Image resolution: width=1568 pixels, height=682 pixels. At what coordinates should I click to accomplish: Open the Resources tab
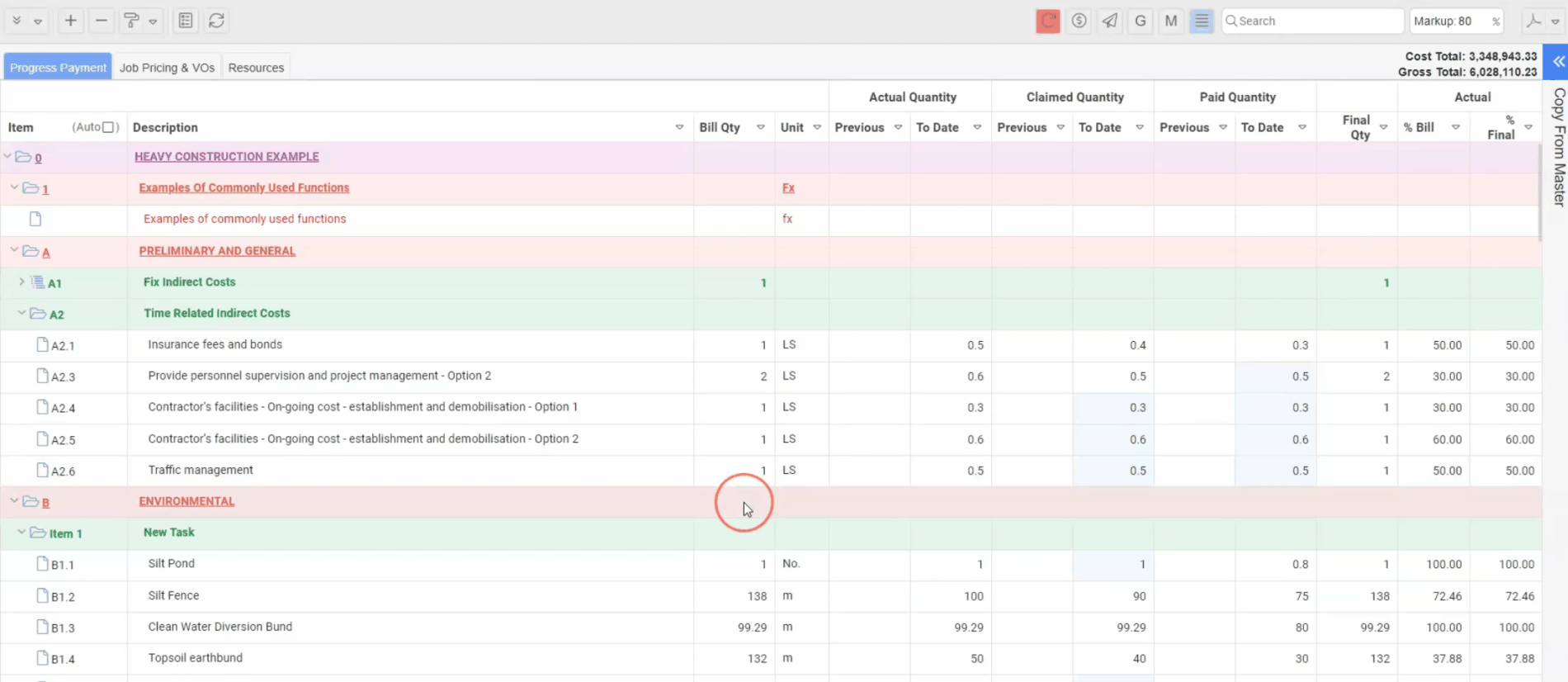(x=256, y=68)
